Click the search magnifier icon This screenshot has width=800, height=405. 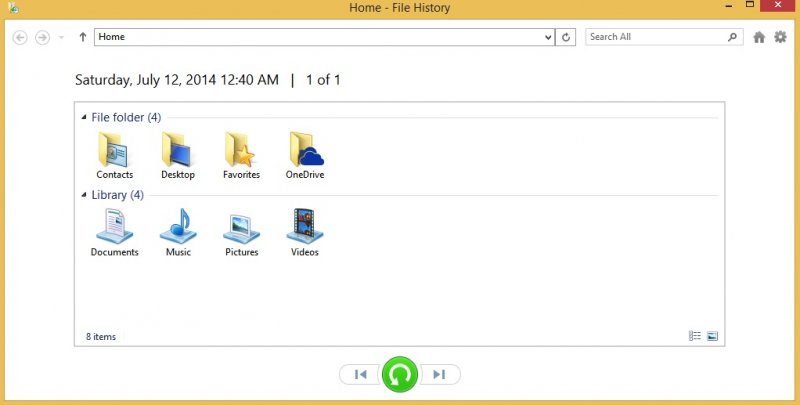tap(732, 37)
